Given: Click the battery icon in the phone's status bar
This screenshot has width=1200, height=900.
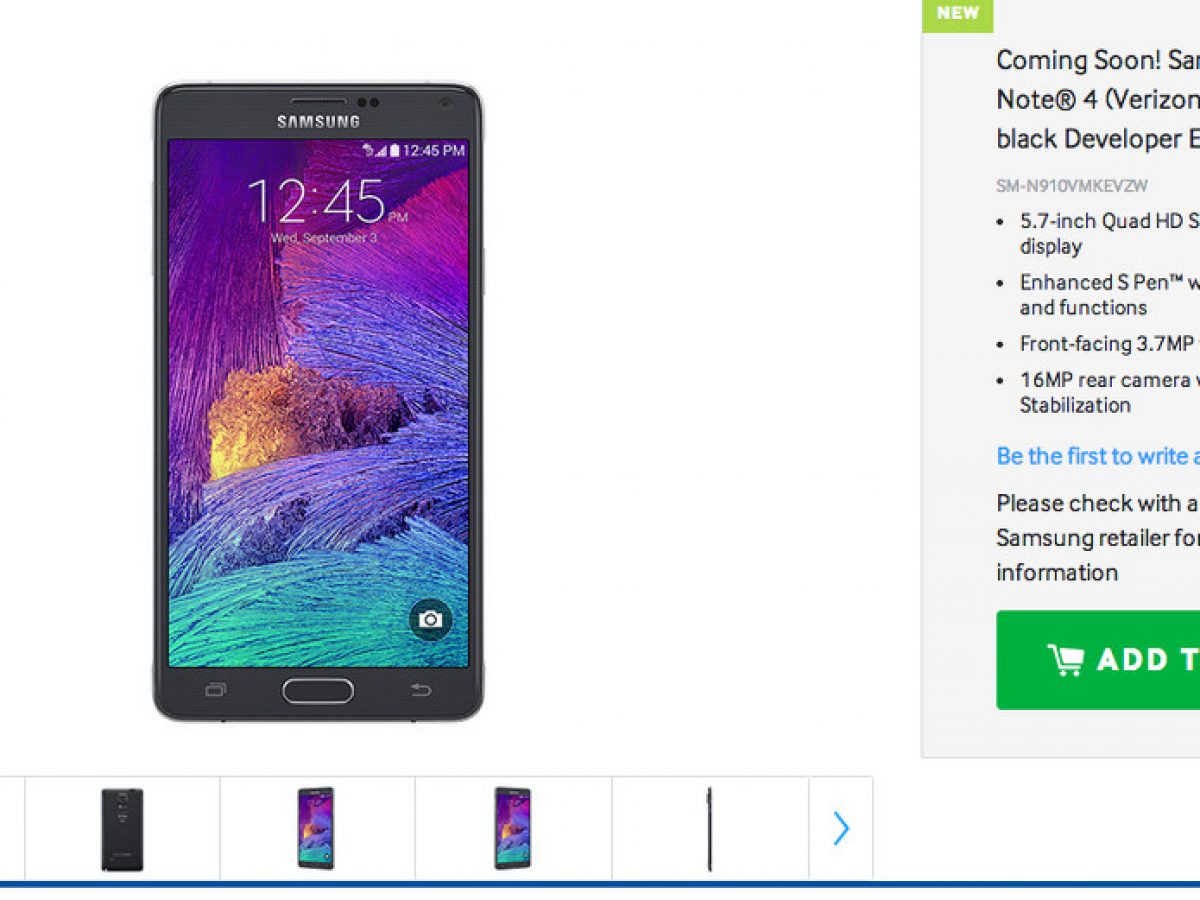Looking at the screenshot, I should (x=395, y=150).
